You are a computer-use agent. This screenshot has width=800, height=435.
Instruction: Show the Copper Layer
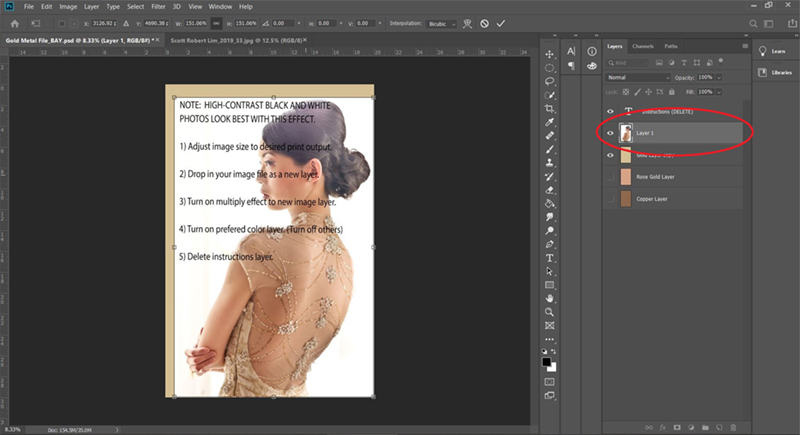coord(610,199)
